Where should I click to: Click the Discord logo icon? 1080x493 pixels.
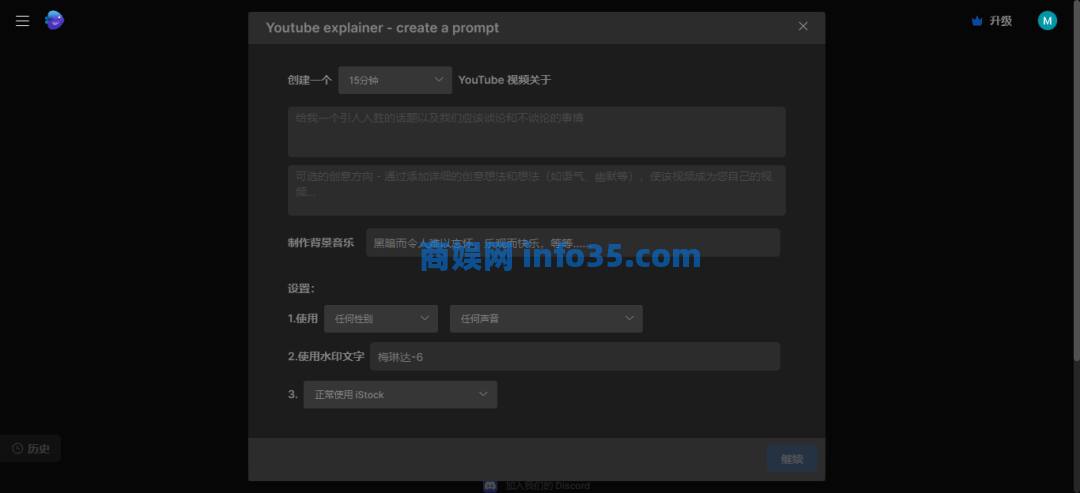(x=490, y=486)
